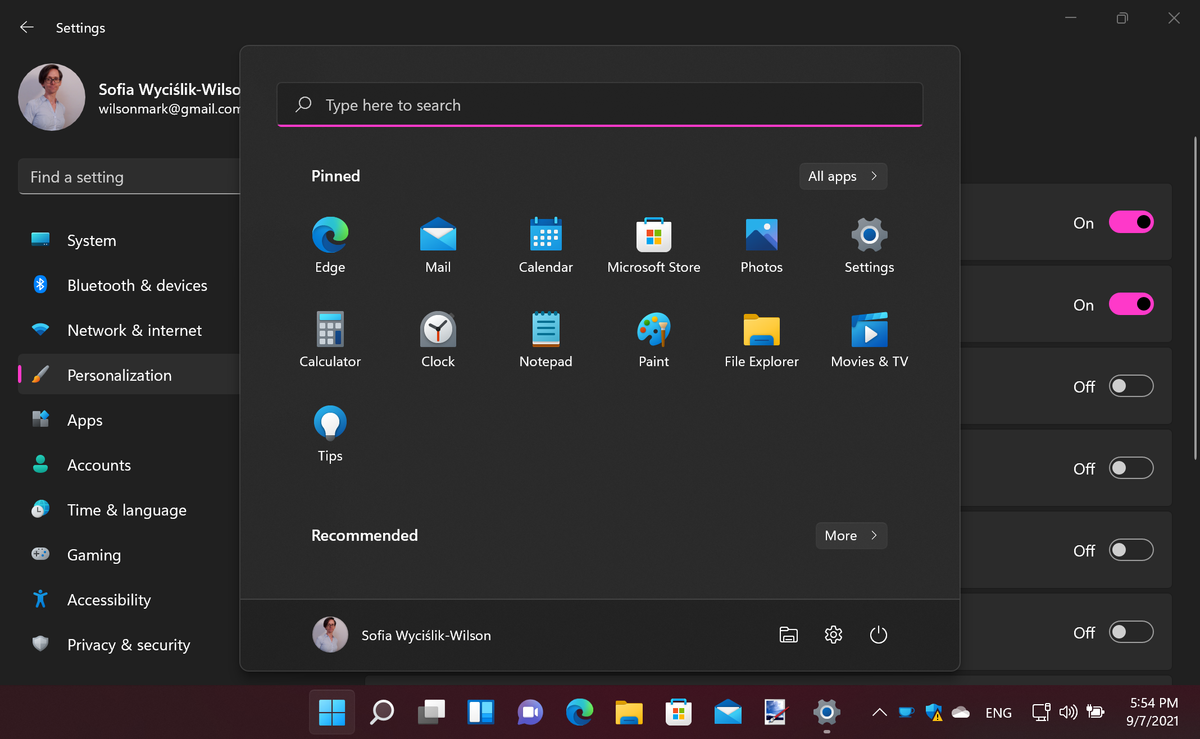This screenshot has height=739, width=1200.
Task: Open Microsoft Edge from the pinned apps
Action: click(330, 240)
